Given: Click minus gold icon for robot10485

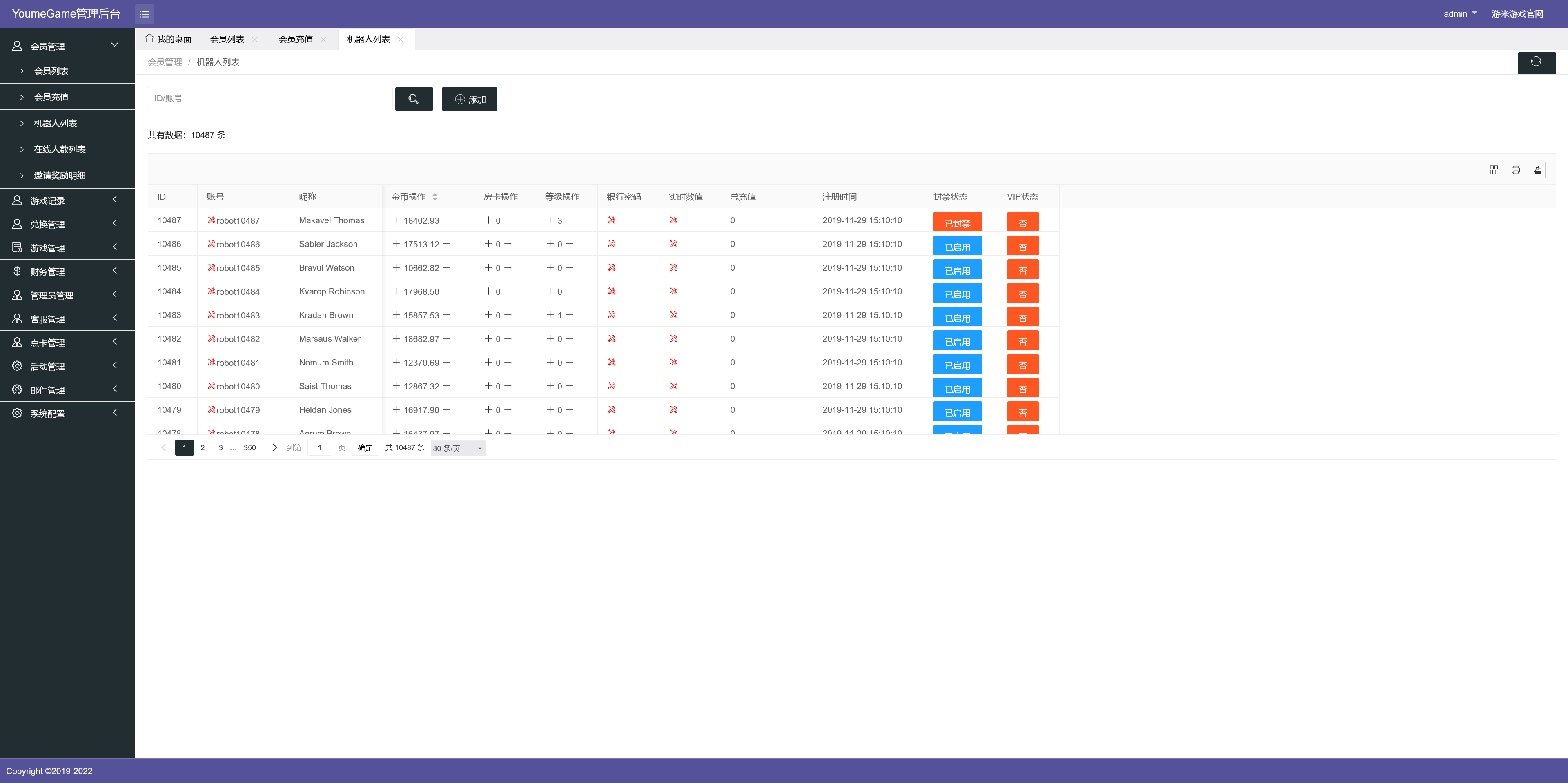Looking at the screenshot, I should pos(447,268).
